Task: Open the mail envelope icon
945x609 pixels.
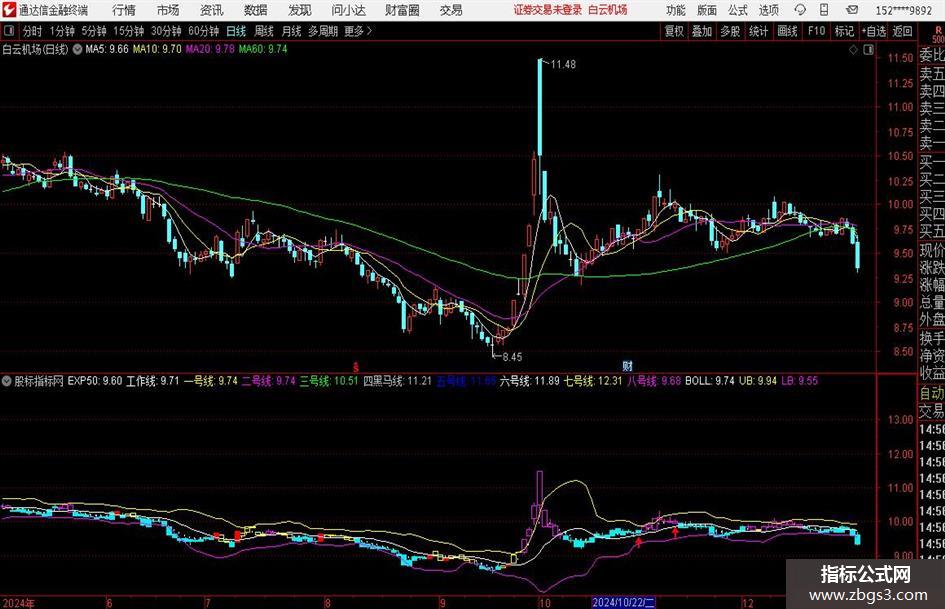Action: (x=852, y=10)
